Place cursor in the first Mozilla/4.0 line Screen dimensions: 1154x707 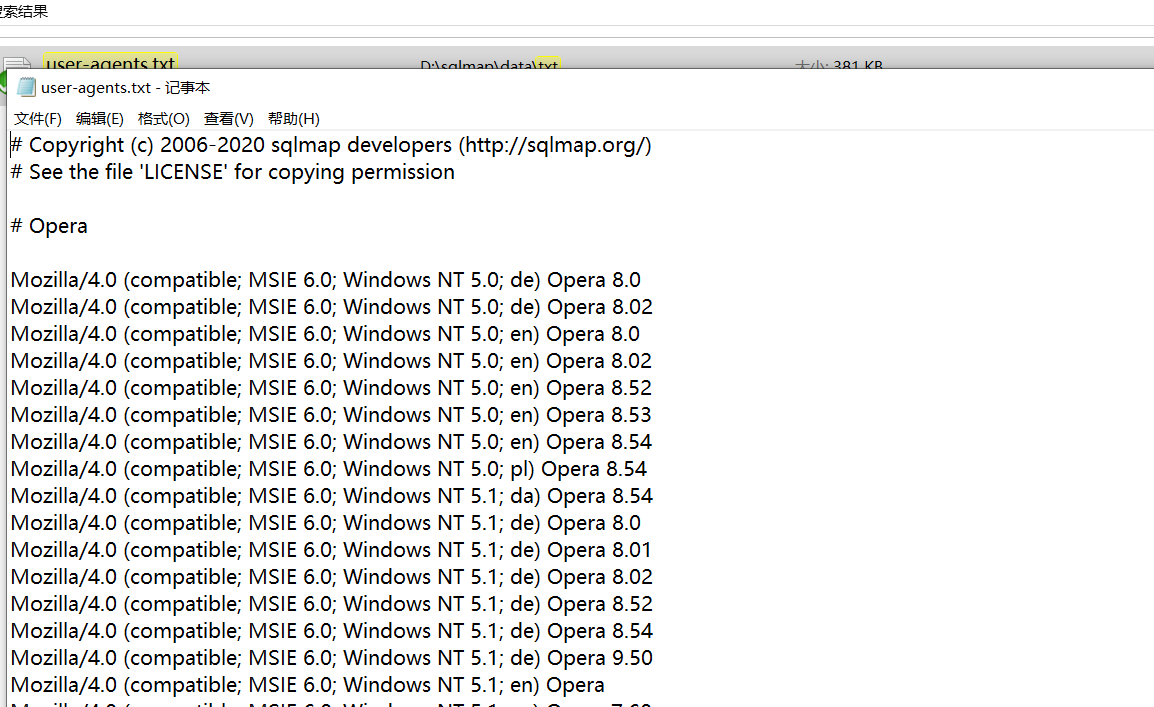click(325, 279)
